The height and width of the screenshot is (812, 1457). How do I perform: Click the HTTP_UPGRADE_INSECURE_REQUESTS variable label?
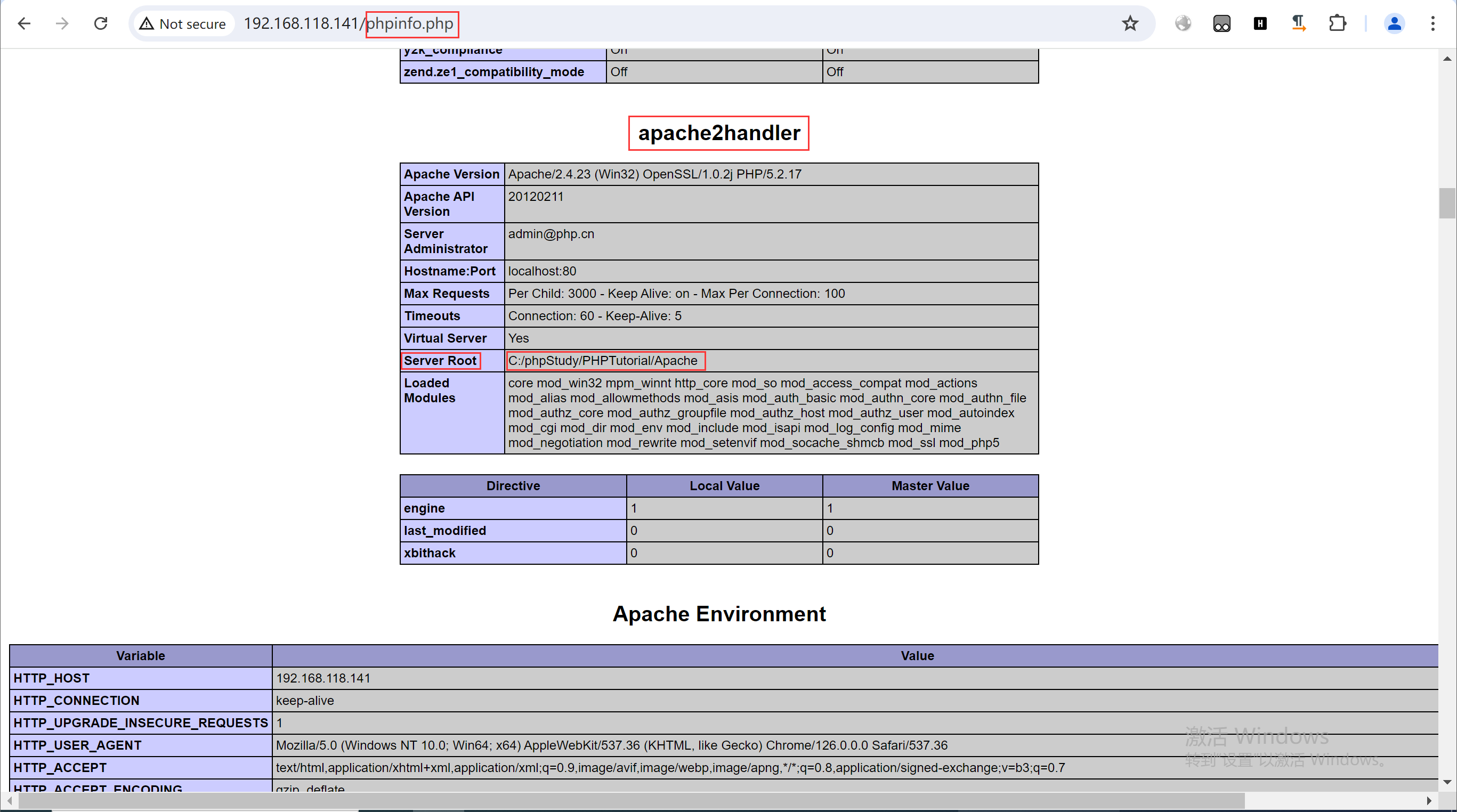pos(140,722)
